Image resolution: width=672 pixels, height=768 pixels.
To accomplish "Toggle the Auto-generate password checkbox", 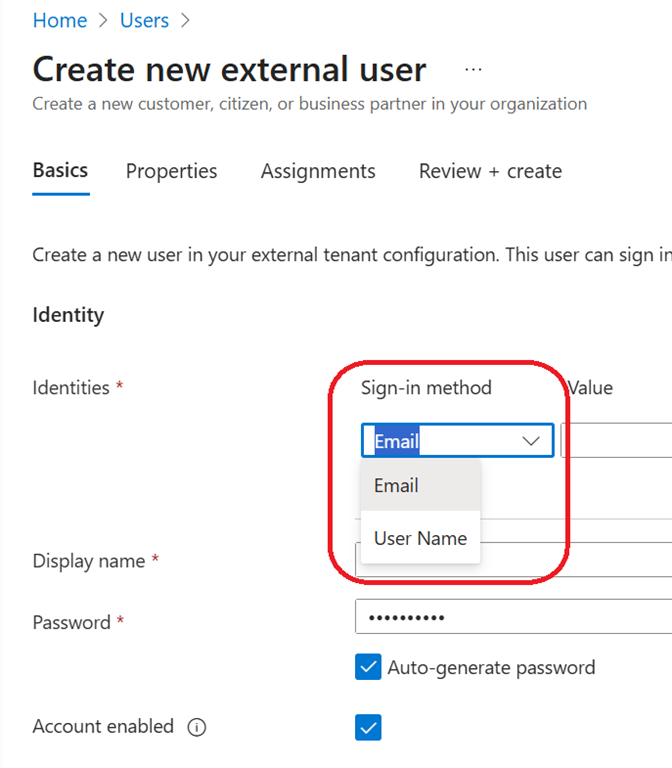I will [368, 668].
